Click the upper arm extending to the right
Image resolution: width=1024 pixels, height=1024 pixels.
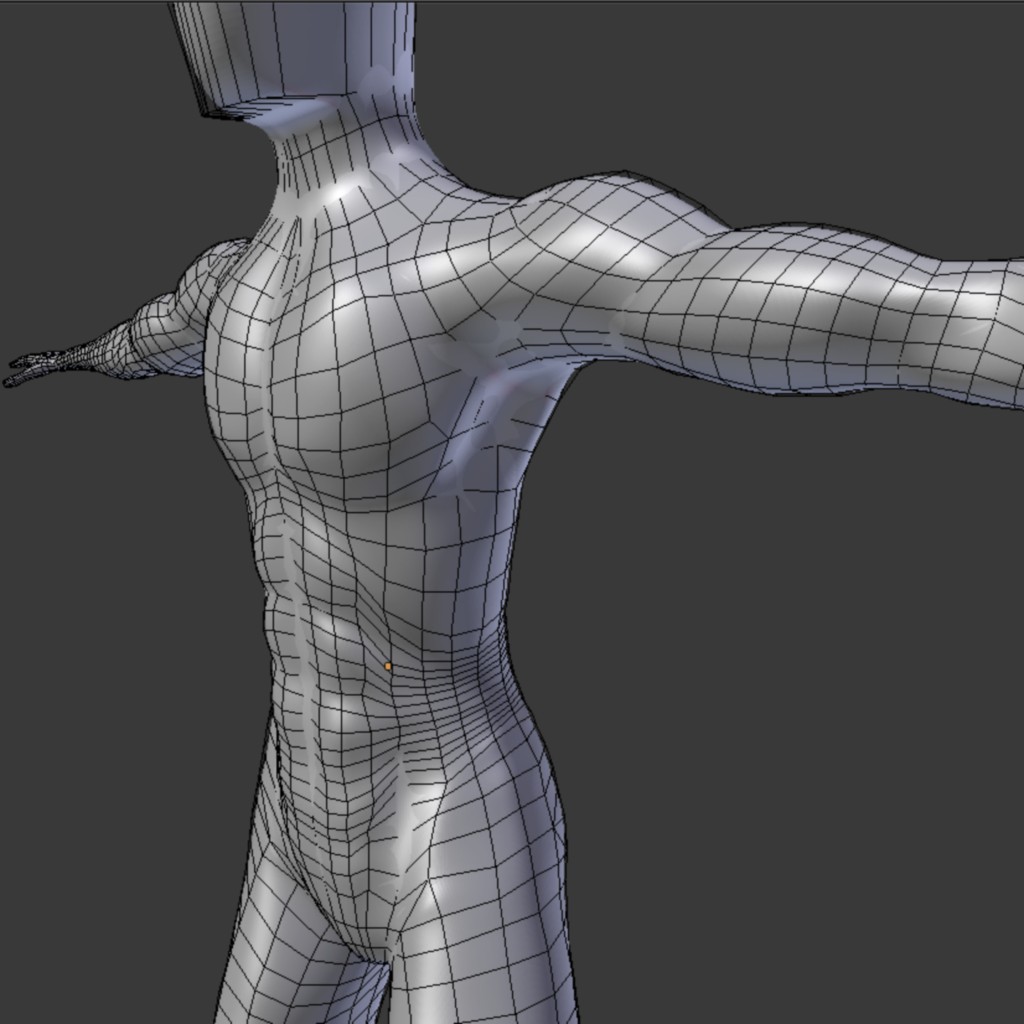point(760,300)
